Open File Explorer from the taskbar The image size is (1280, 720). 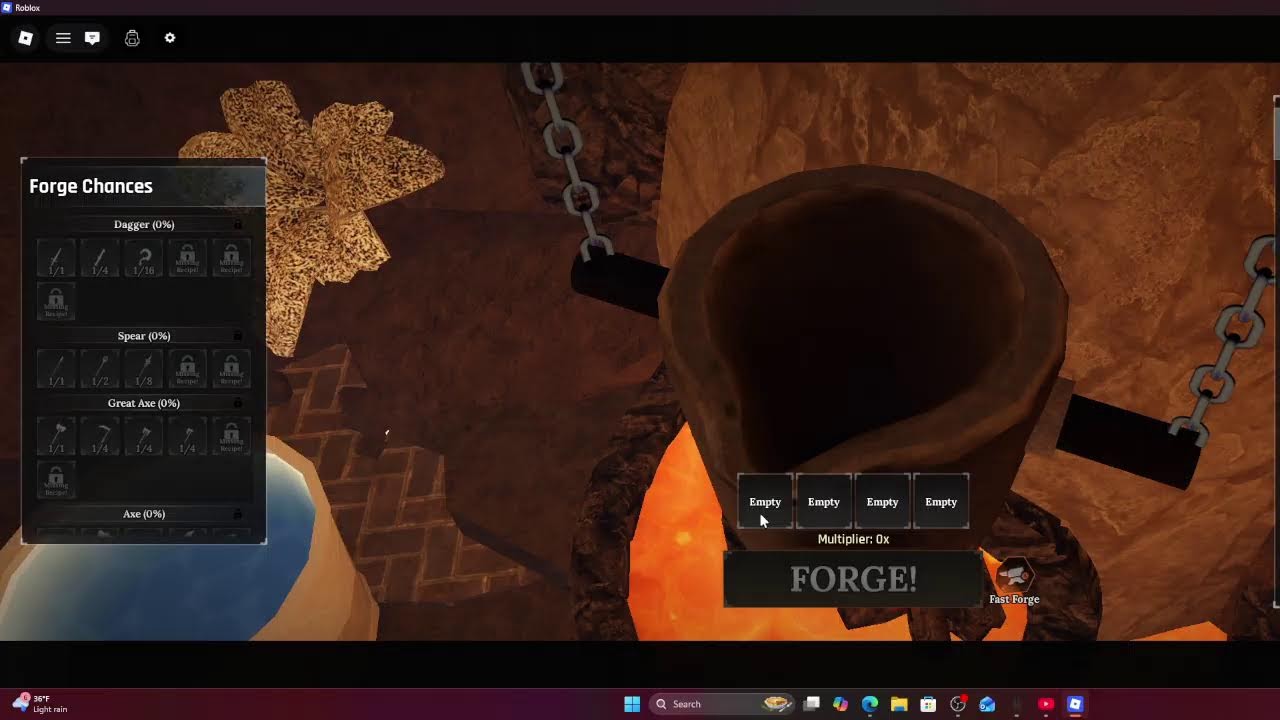pyautogui.click(x=899, y=704)
